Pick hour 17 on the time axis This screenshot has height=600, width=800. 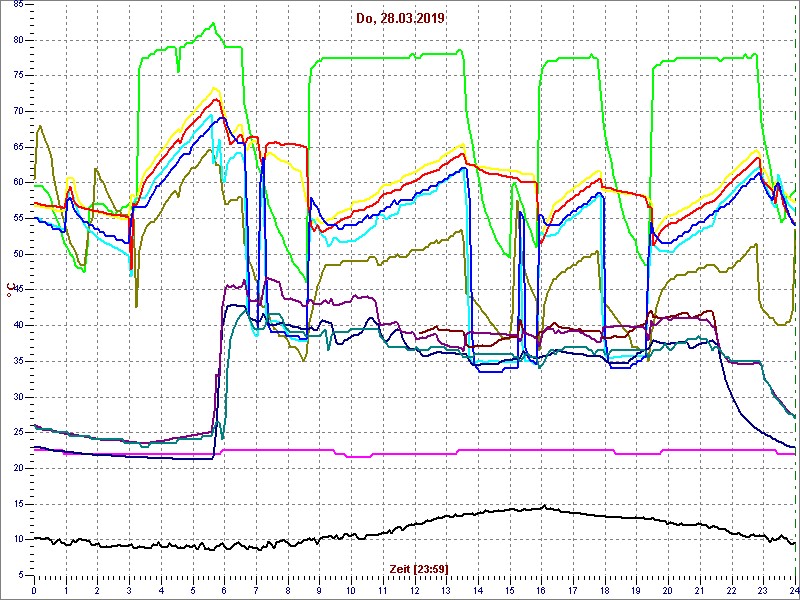[x=572, y=589]
